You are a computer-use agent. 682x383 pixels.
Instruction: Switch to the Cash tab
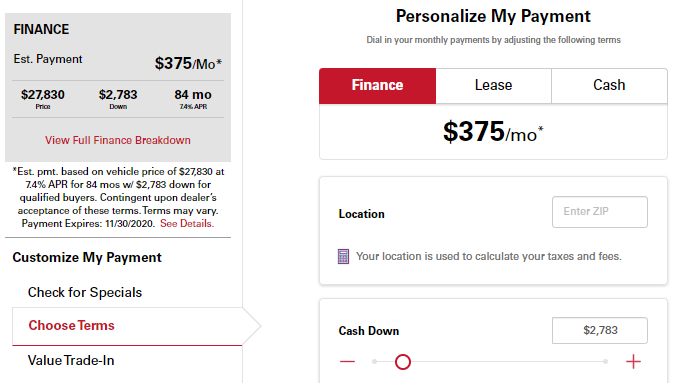tap(609, 85)
